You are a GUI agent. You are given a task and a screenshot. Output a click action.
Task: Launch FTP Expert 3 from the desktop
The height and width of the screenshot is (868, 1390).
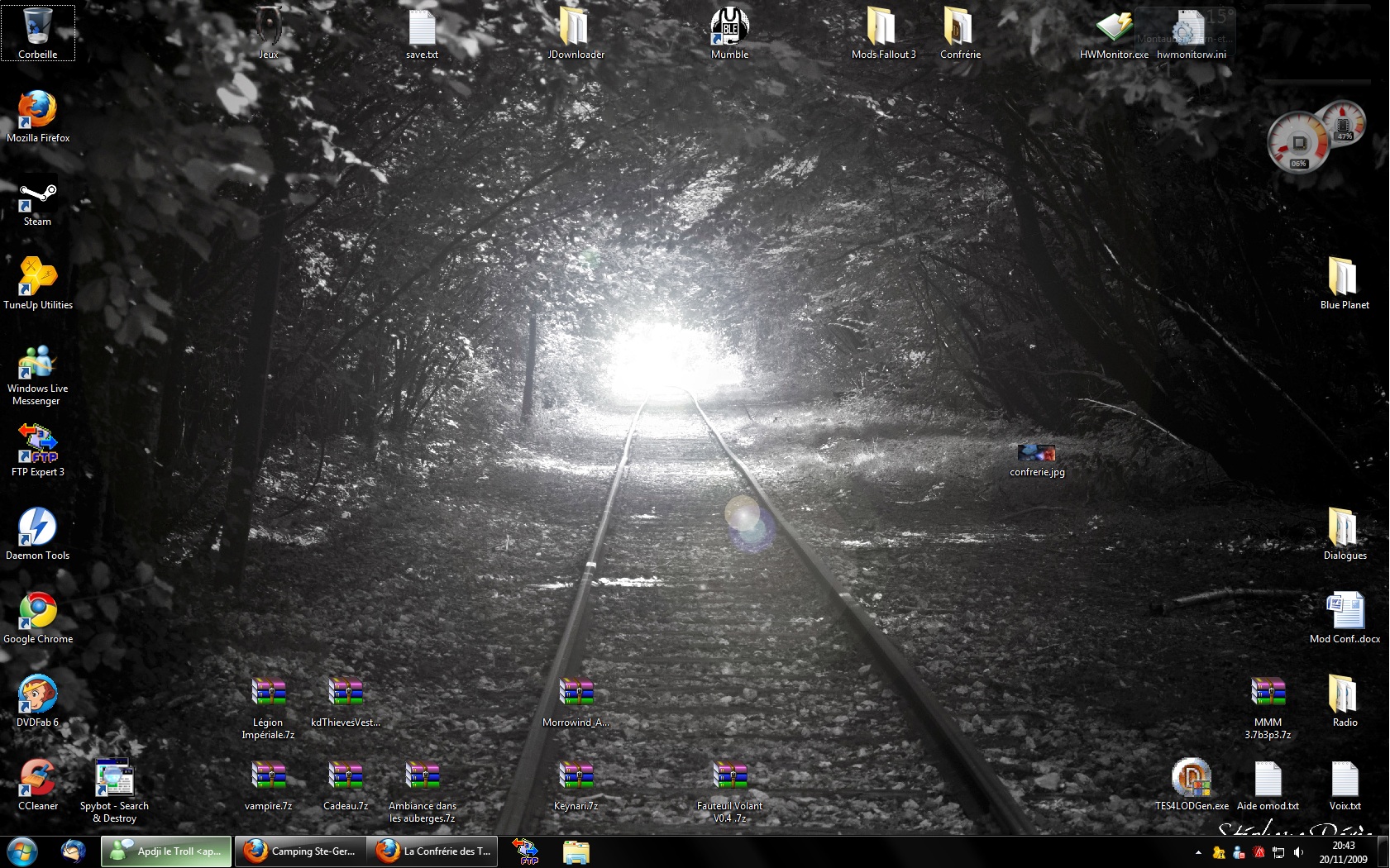pos(37,451)
